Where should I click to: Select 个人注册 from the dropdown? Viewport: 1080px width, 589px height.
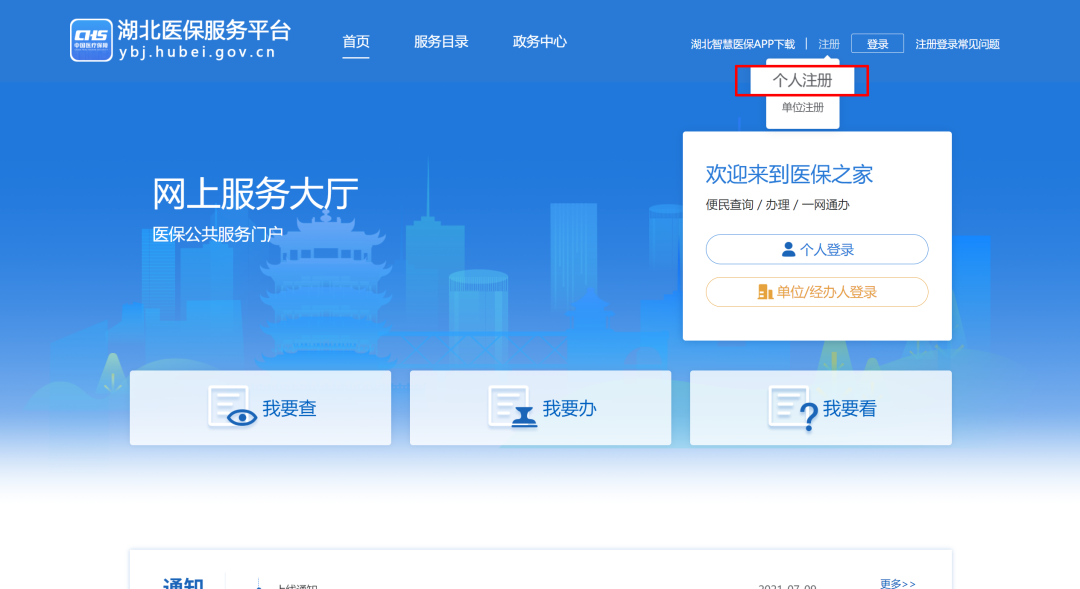click(802, 81)
